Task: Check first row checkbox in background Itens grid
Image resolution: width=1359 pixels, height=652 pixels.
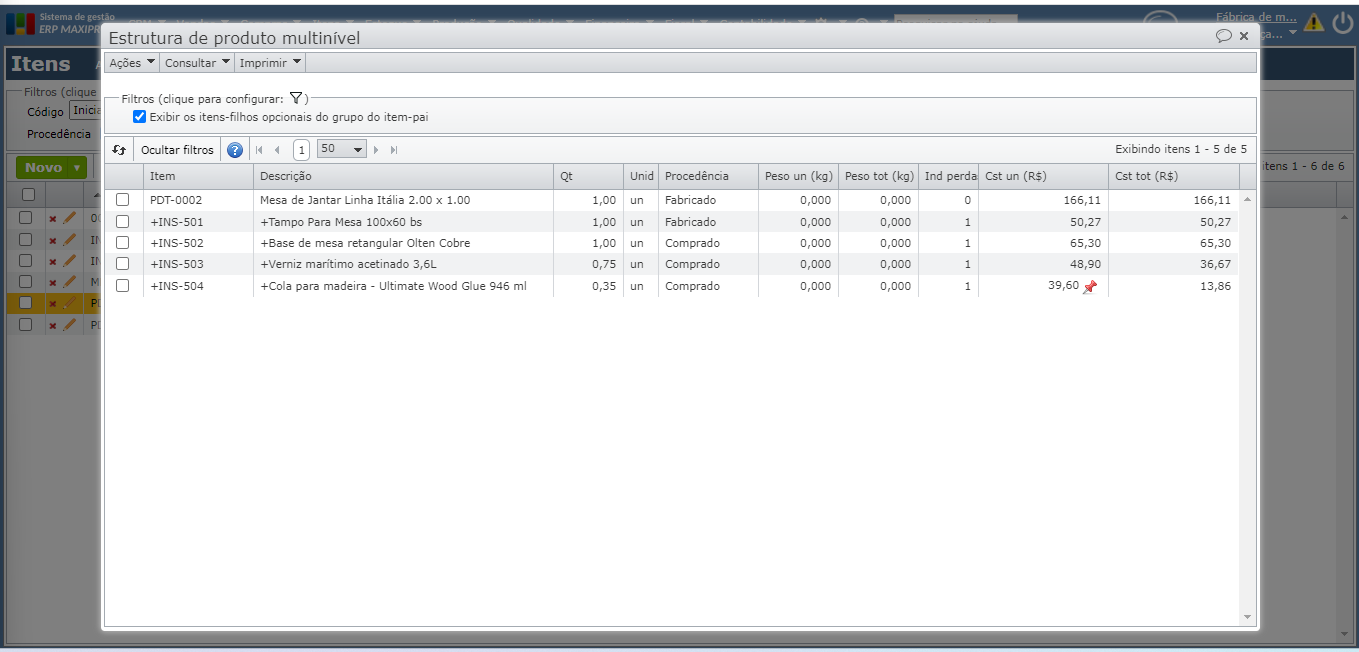Action: click(x=26, y=217)
